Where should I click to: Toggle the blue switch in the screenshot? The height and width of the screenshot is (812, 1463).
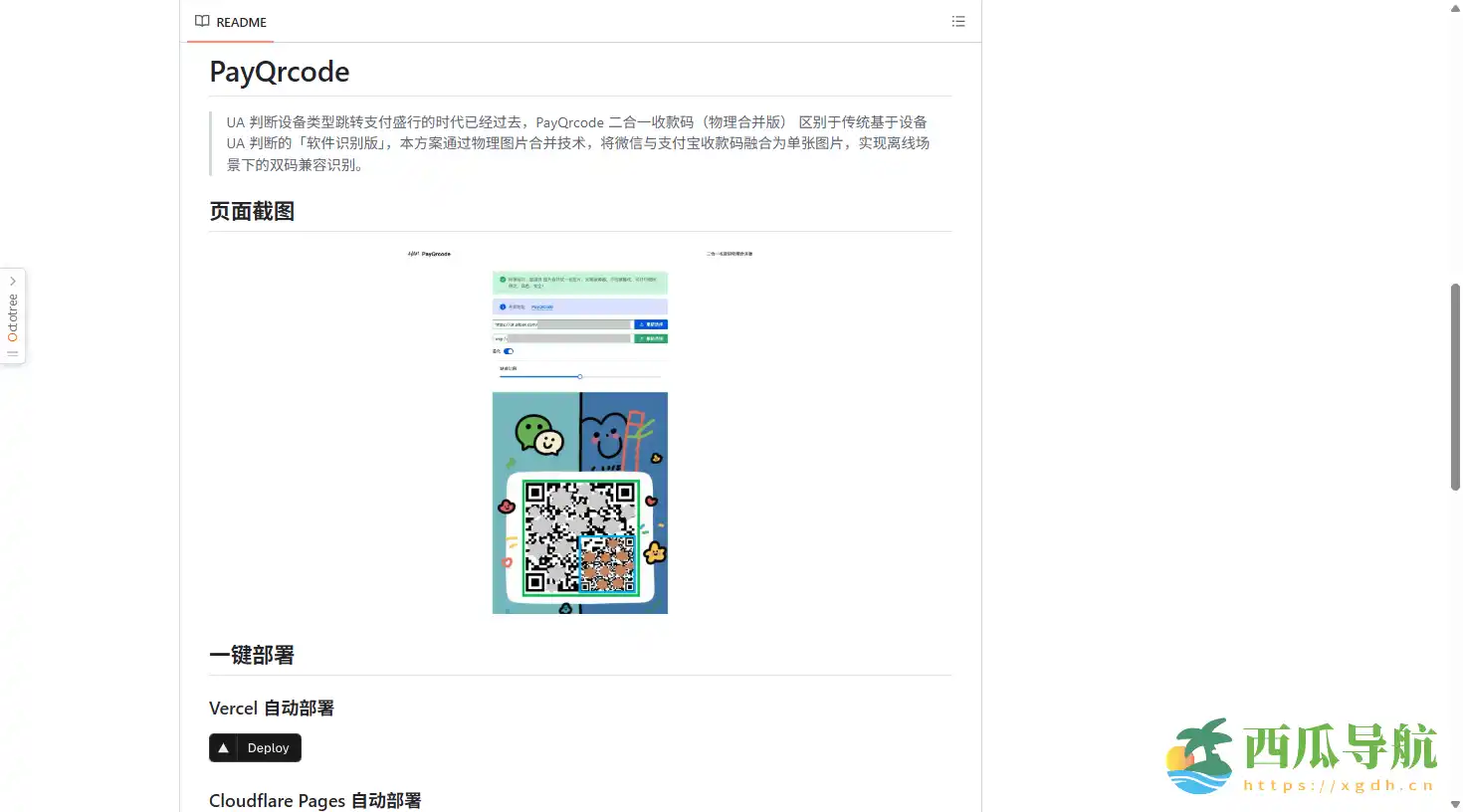(509, 351)
